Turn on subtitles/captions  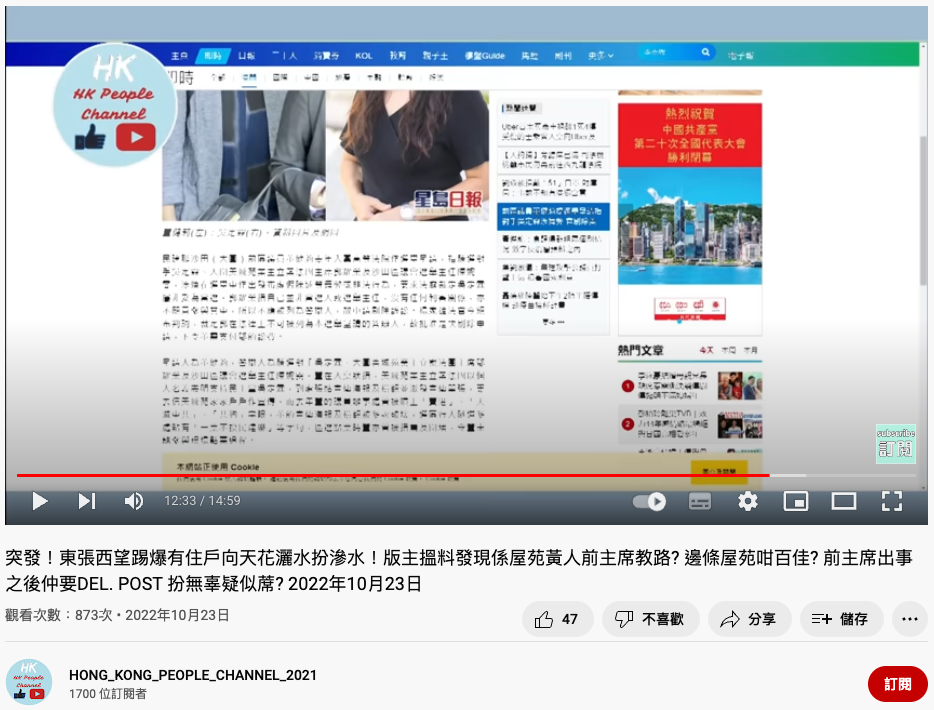(699, 502)
